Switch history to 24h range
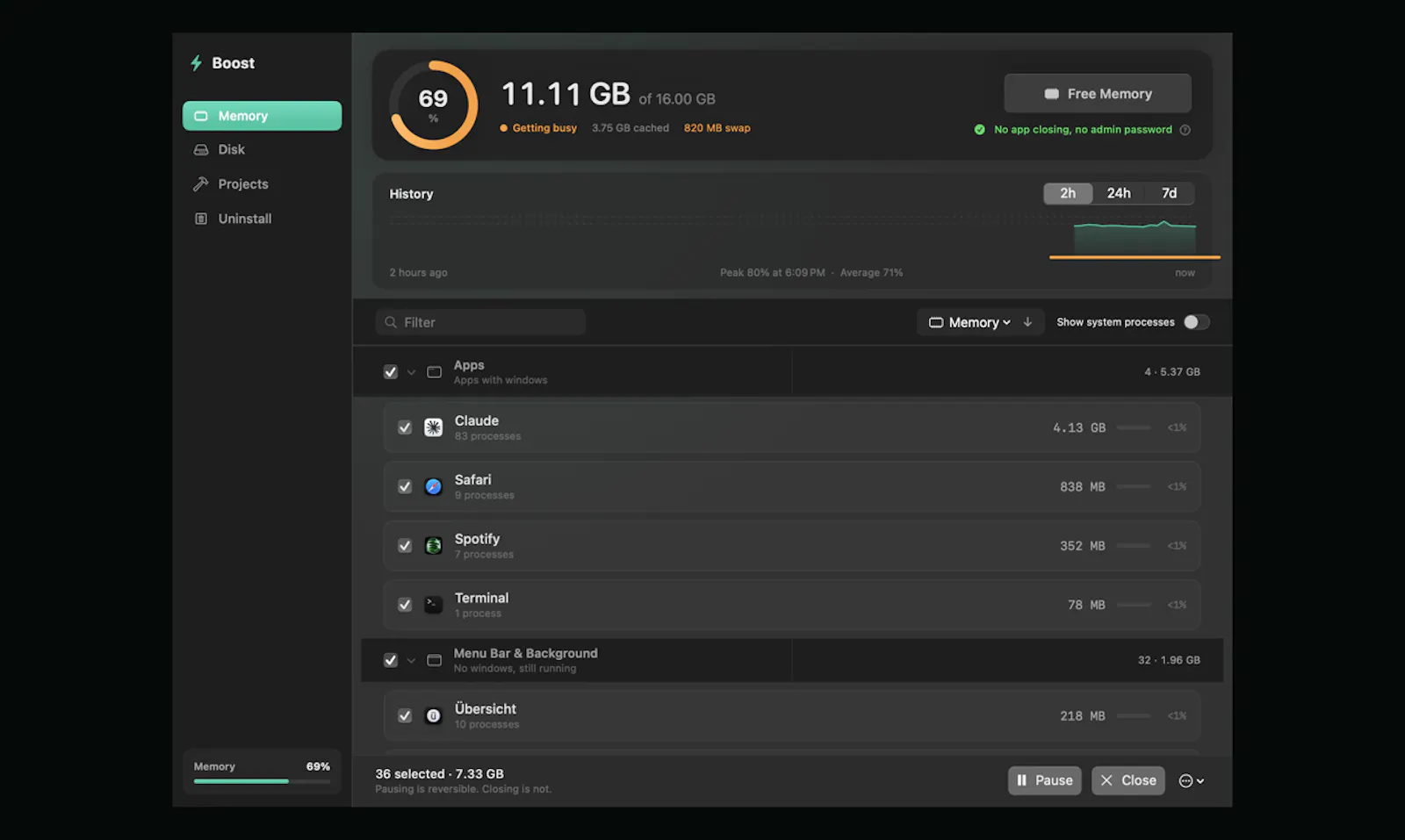 point(1119,193)
